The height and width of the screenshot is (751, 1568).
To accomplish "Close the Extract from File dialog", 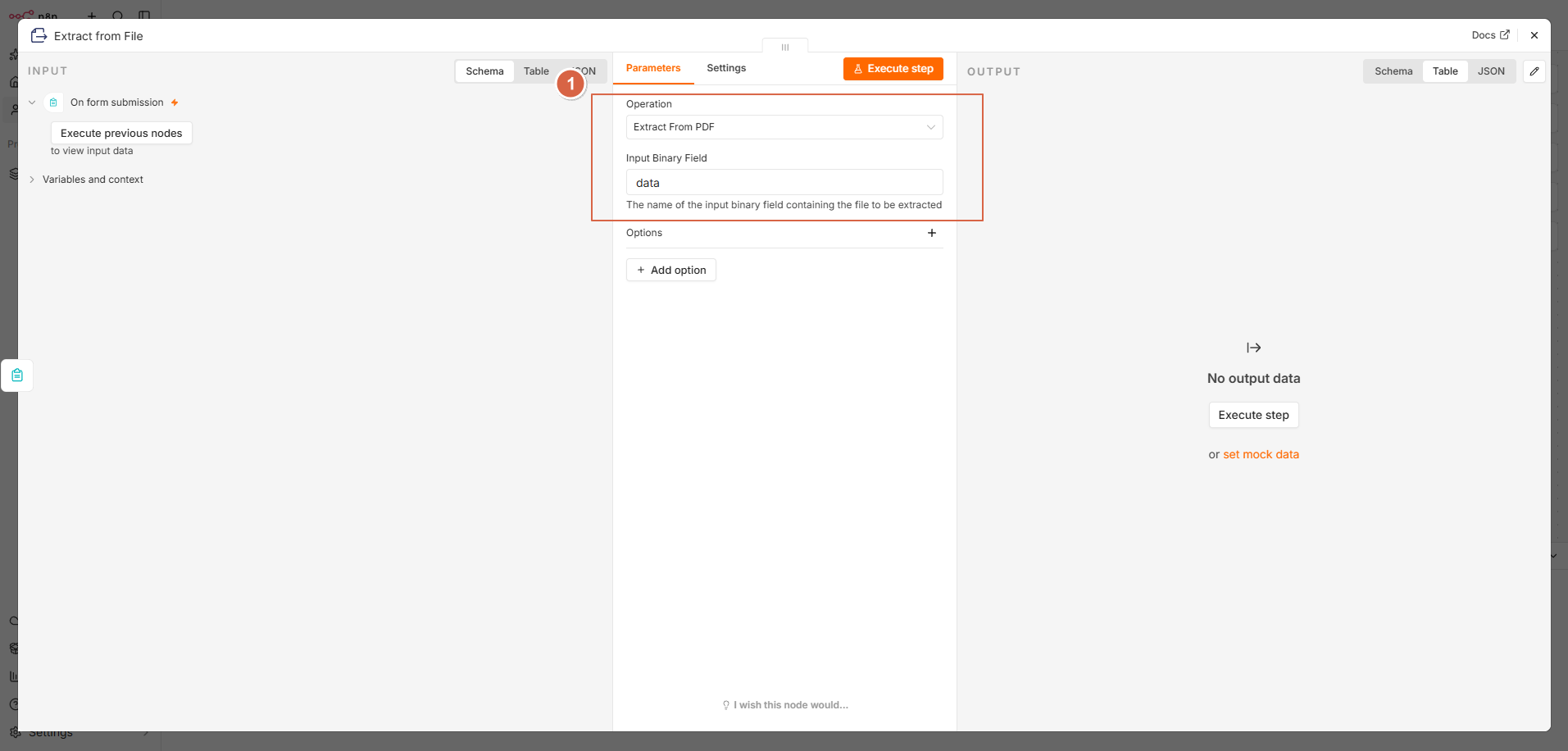I will 1534,35.
